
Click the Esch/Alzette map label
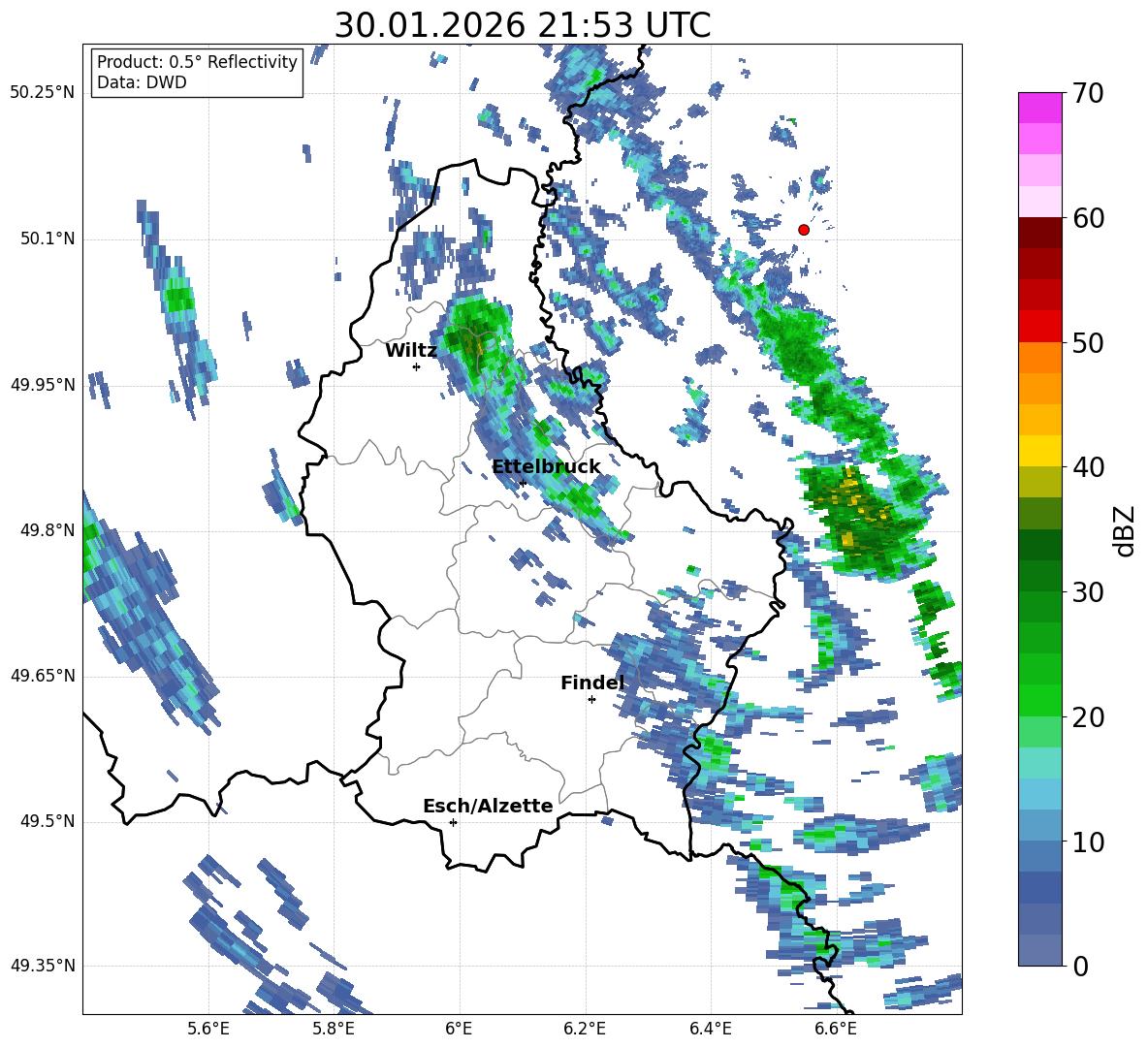489,806
